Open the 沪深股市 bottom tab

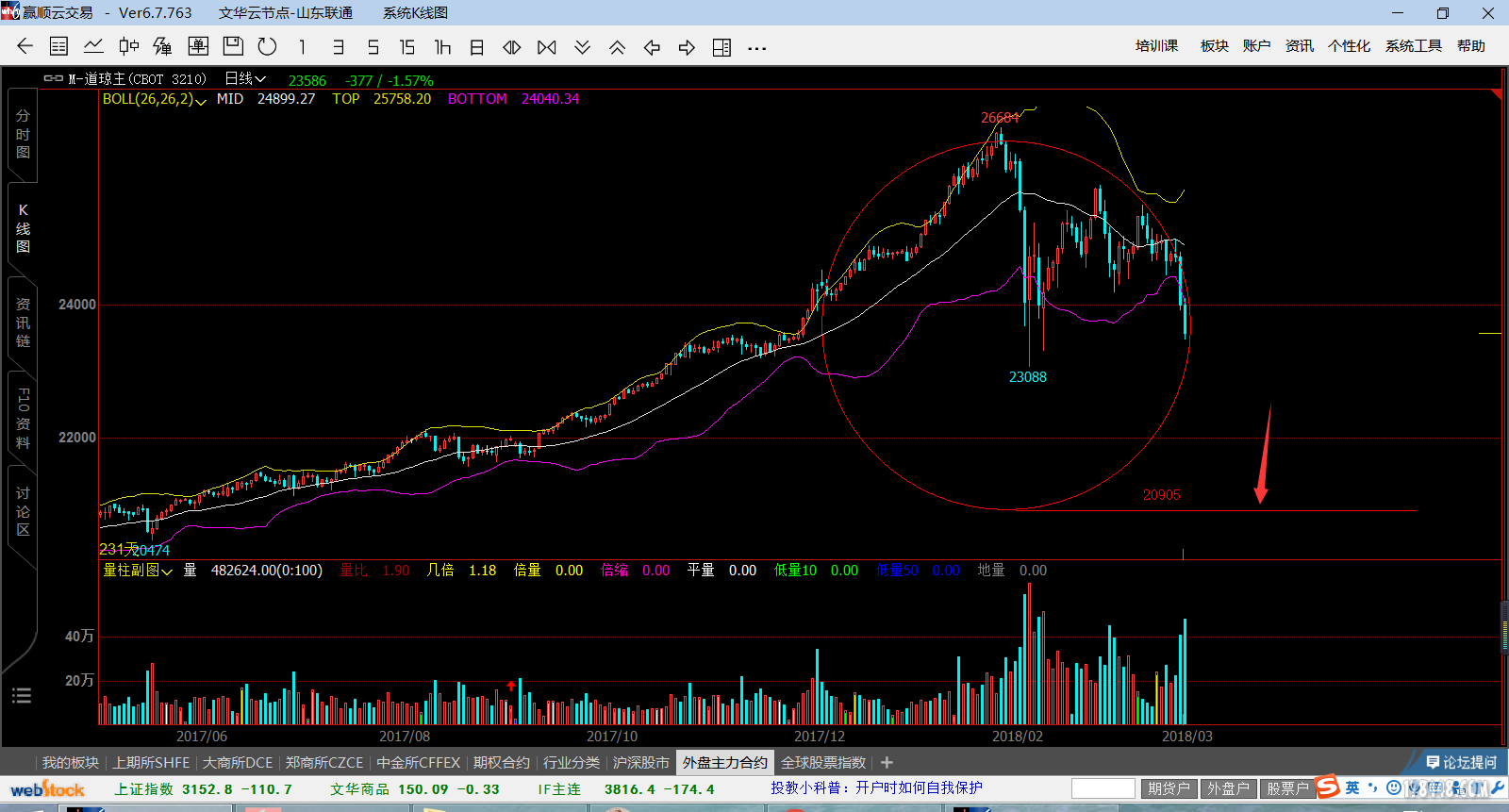641,762
